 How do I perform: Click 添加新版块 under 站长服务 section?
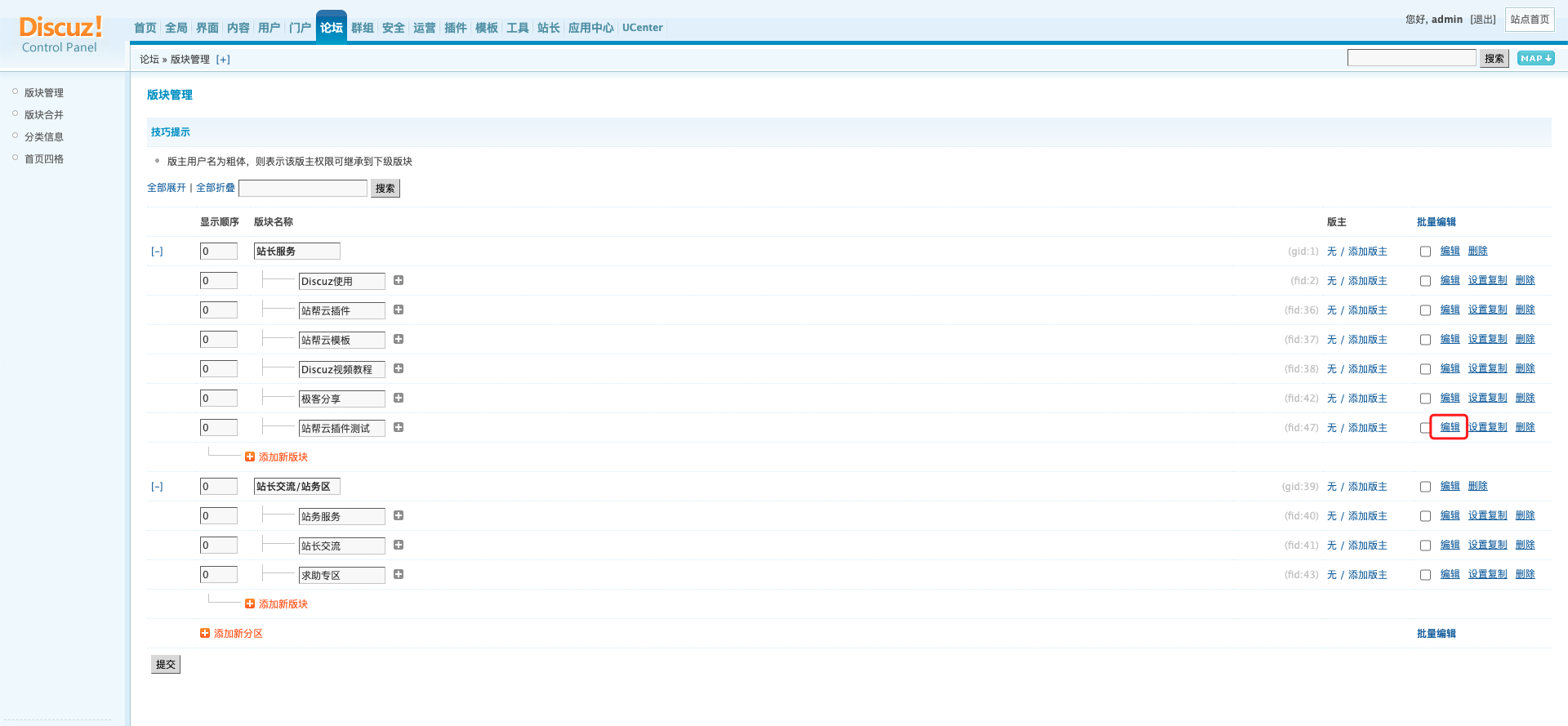coord(283,457)
